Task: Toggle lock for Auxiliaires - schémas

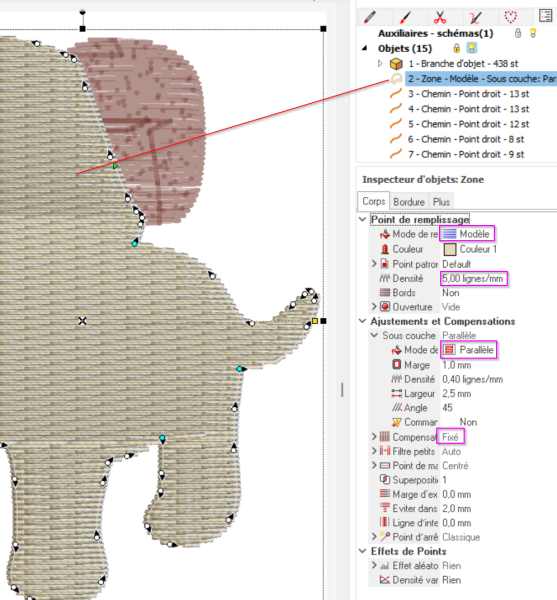Action: point(518,33)
